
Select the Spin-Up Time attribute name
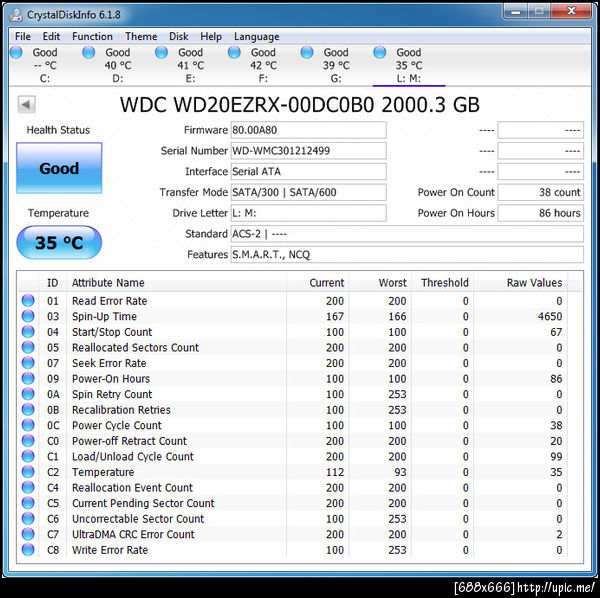[x=104, y=316]
